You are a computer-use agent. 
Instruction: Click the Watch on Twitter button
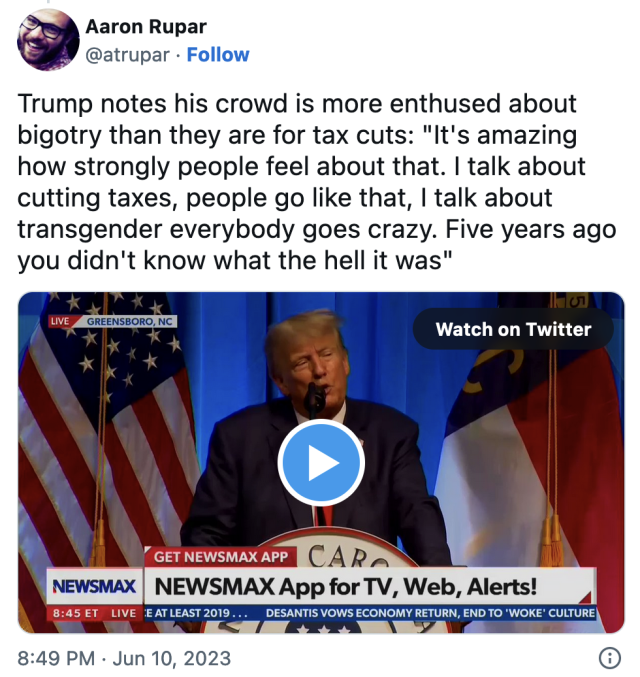click(x=513, y=329)
